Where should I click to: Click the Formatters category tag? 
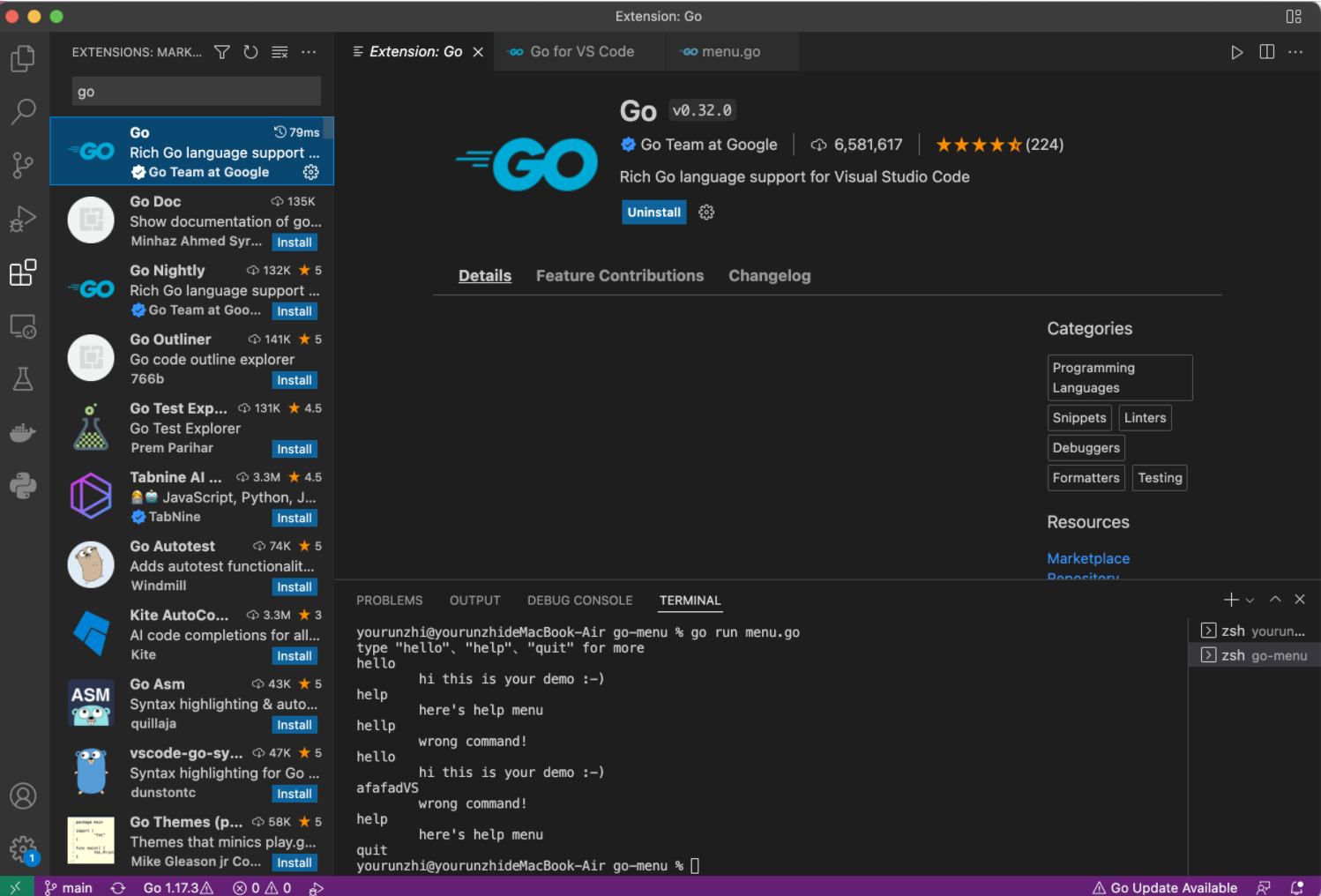(1086, 478)
